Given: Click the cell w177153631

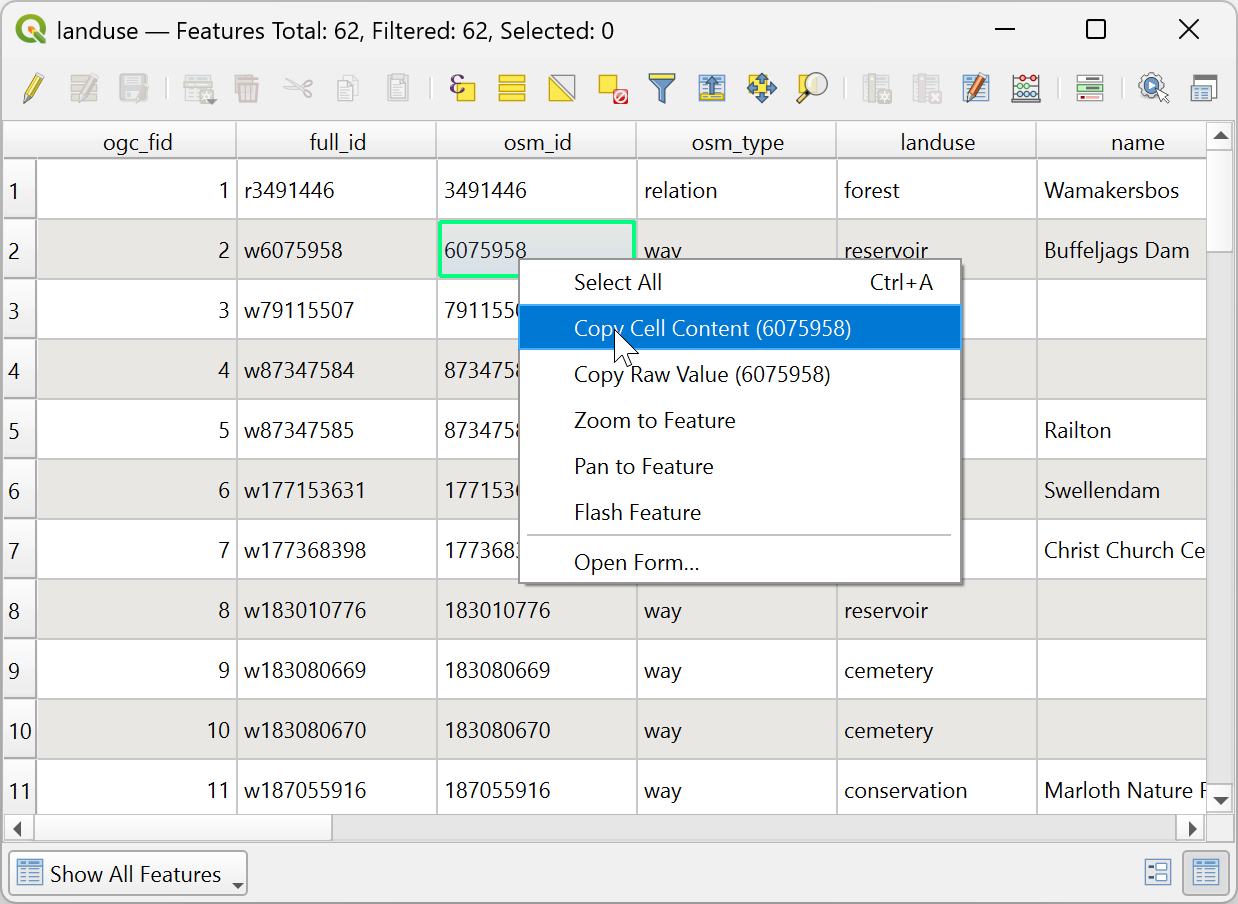Looking at the screenshot, I should (x=337, y=490).
